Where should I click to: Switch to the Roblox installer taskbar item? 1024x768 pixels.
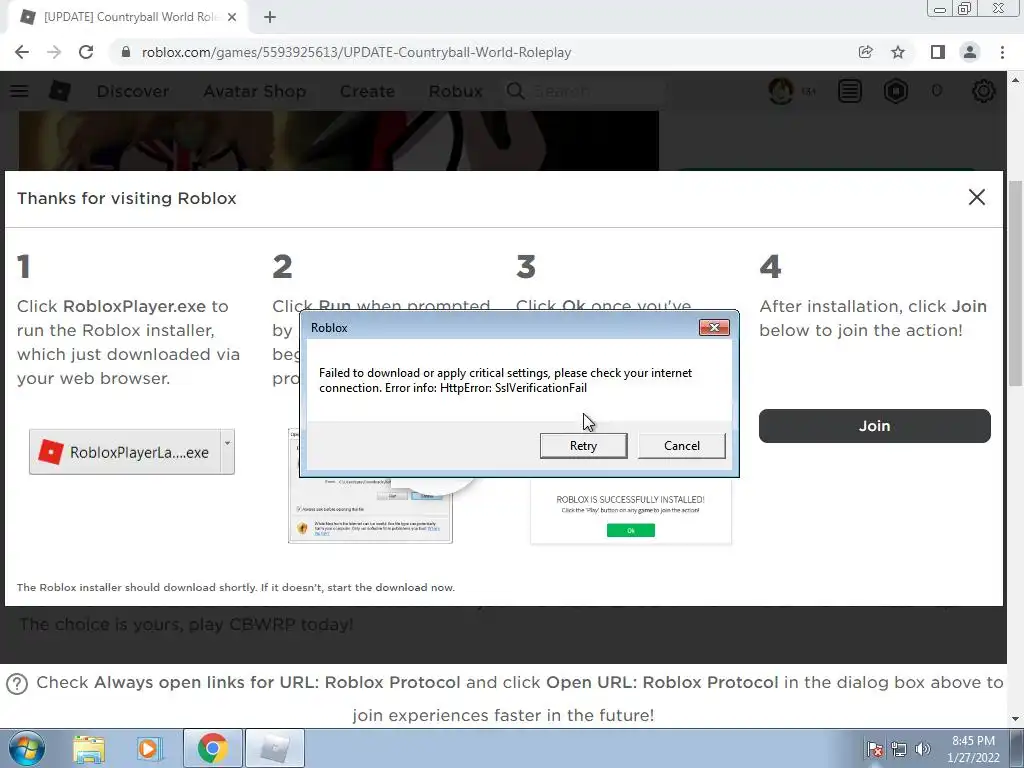(x=275, y=748)
